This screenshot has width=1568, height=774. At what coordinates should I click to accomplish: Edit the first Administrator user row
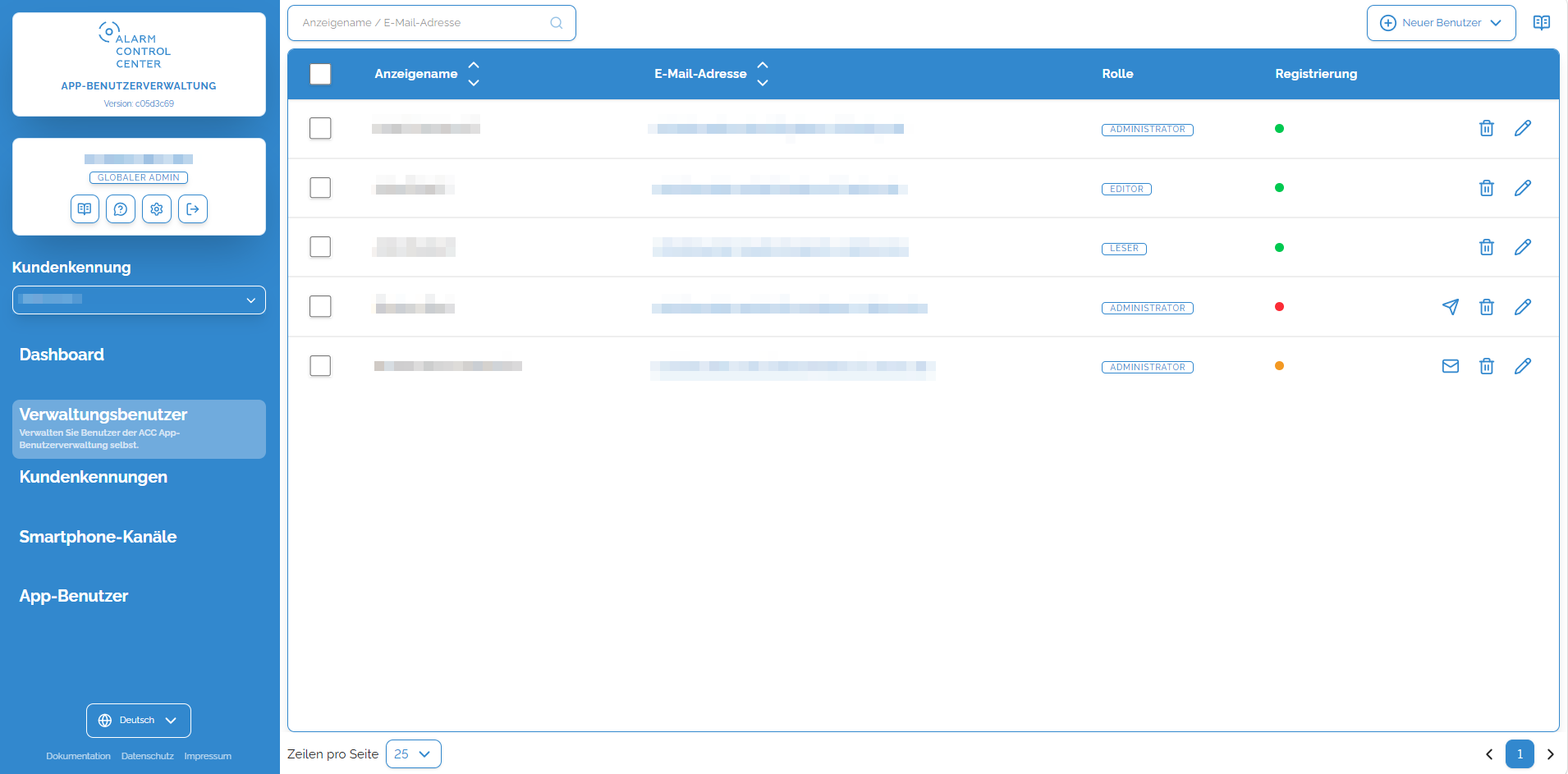pyautogui.click(x=1522, y=128)
